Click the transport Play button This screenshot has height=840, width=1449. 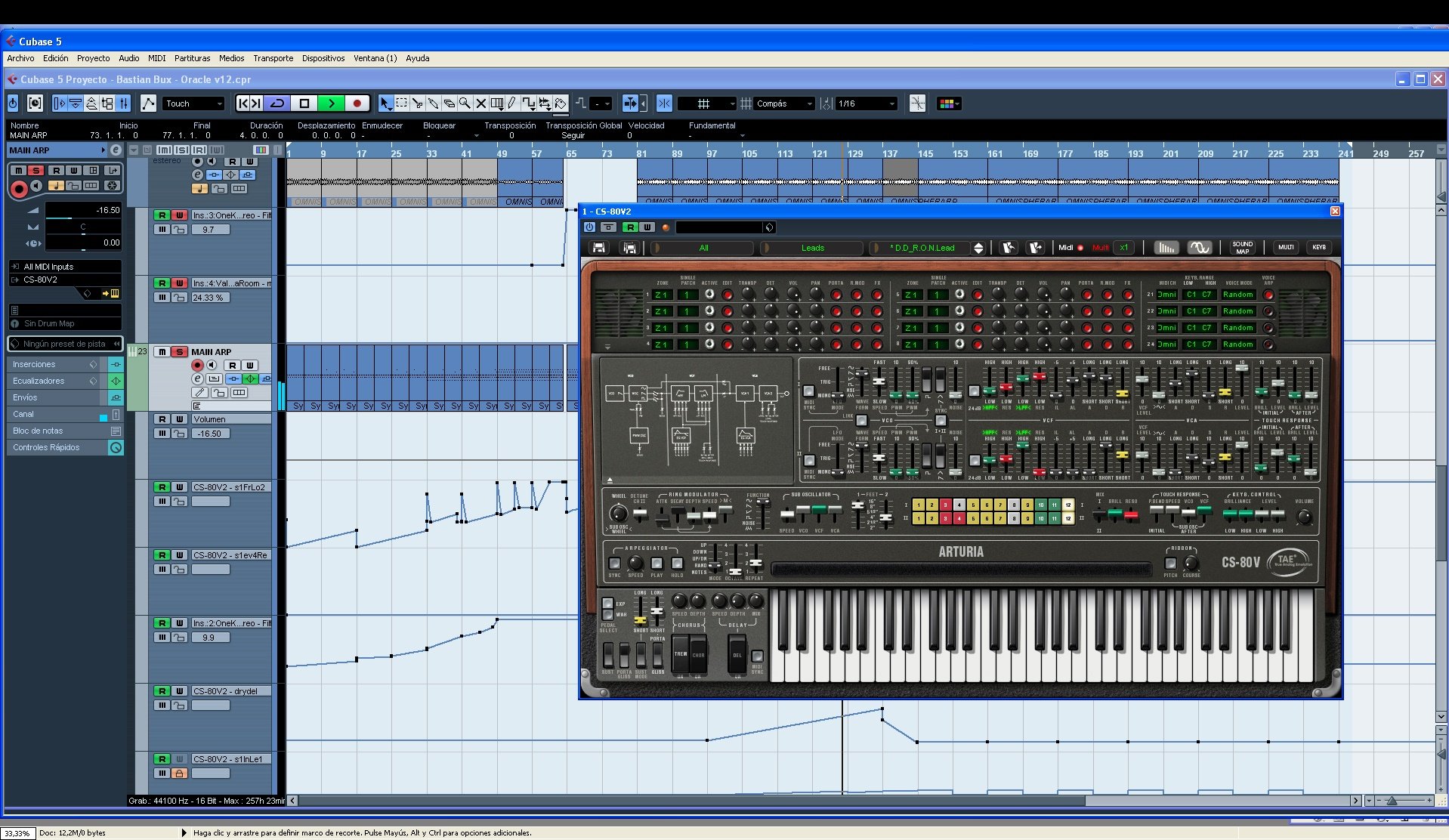pyautogui.click(x=331, y=103)
